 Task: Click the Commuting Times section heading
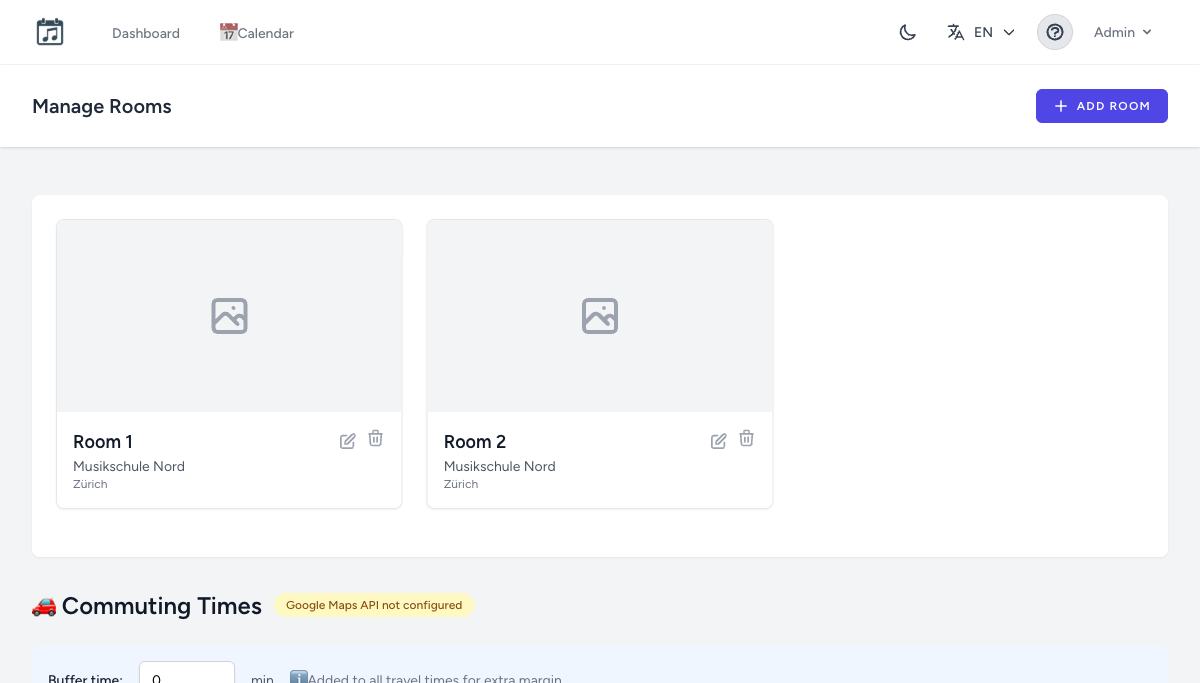147,606
